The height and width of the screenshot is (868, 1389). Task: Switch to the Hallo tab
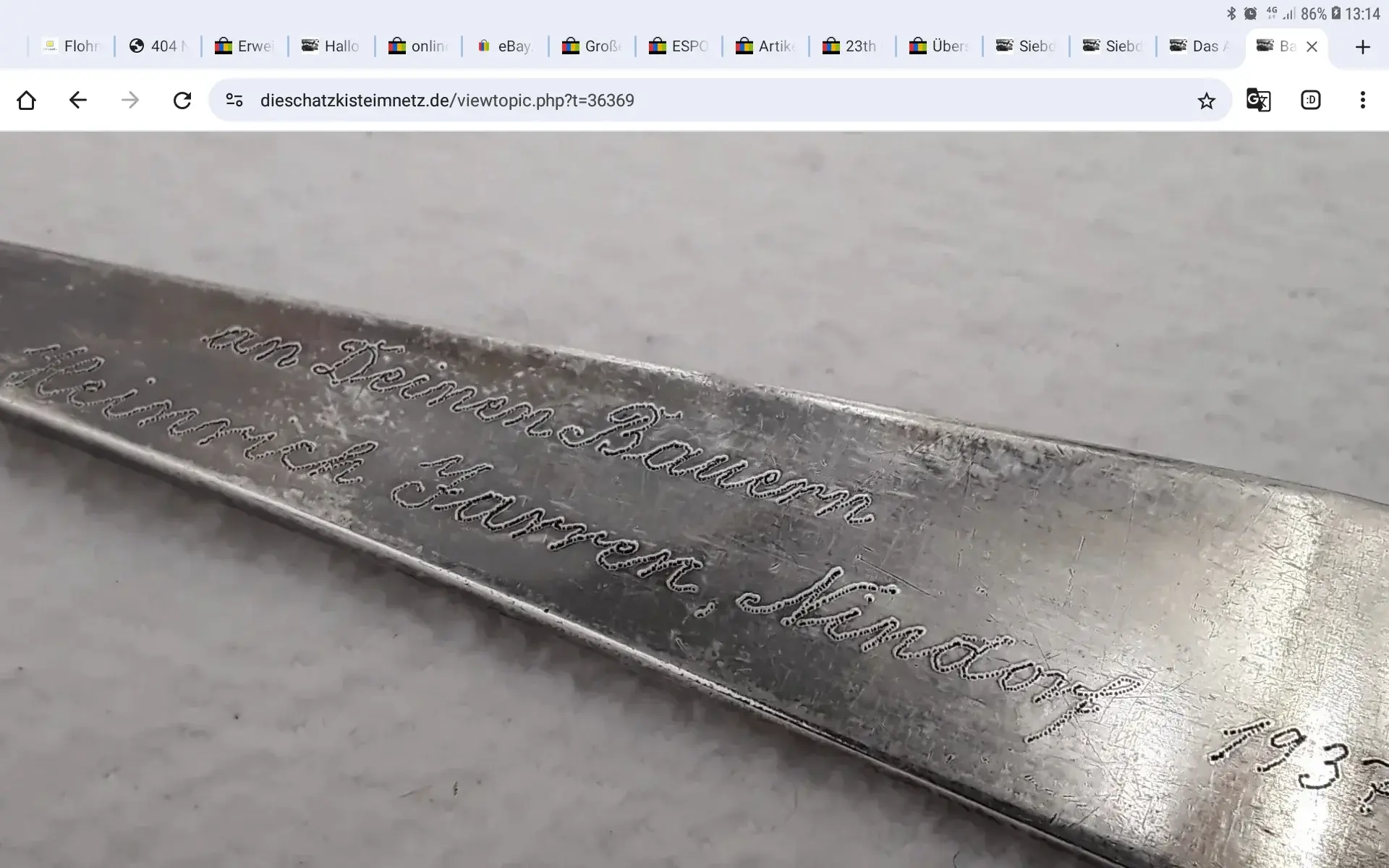pyautogui.click(x=331, y=46)
